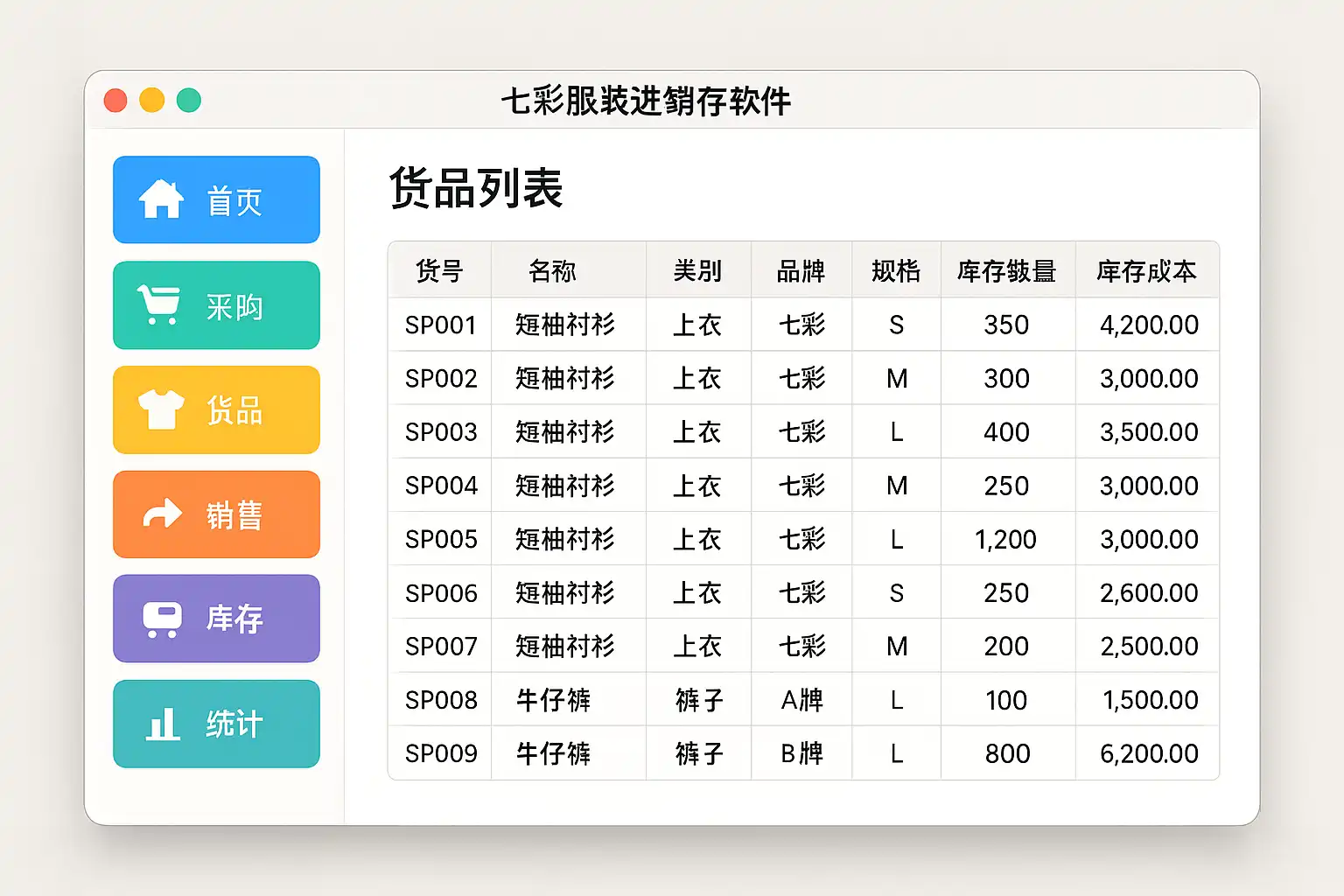Select the 3,500.00 cost cell
Image resolution: width=1344 pixels, height=896 pixels.
tap(1149, 432)
